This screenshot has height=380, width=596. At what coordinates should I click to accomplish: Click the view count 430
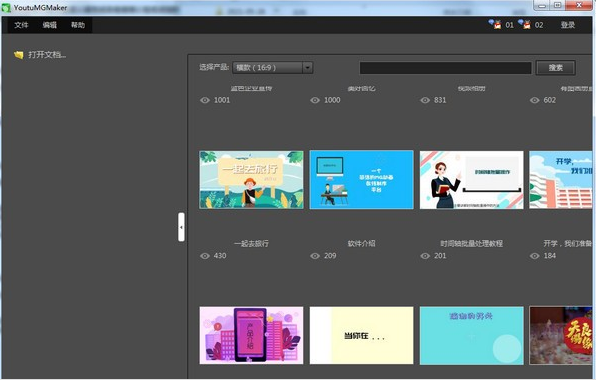220,256
